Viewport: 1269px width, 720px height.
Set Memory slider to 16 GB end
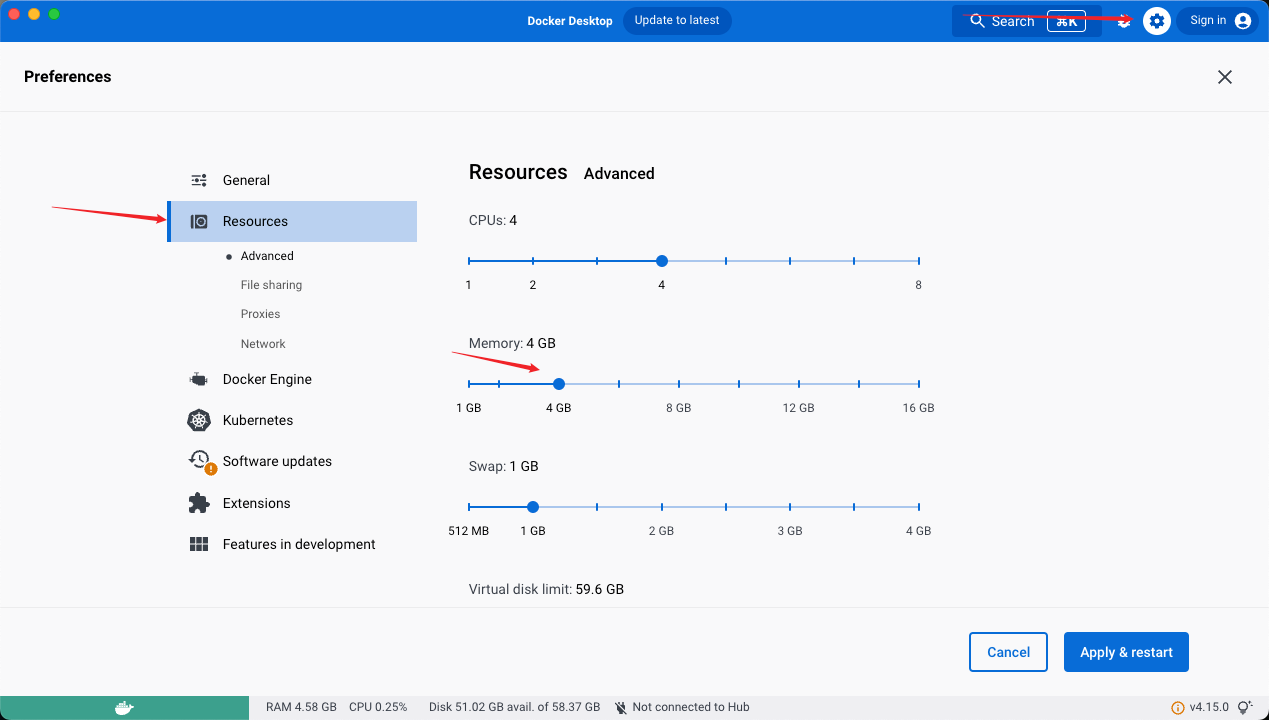[918, 384]
